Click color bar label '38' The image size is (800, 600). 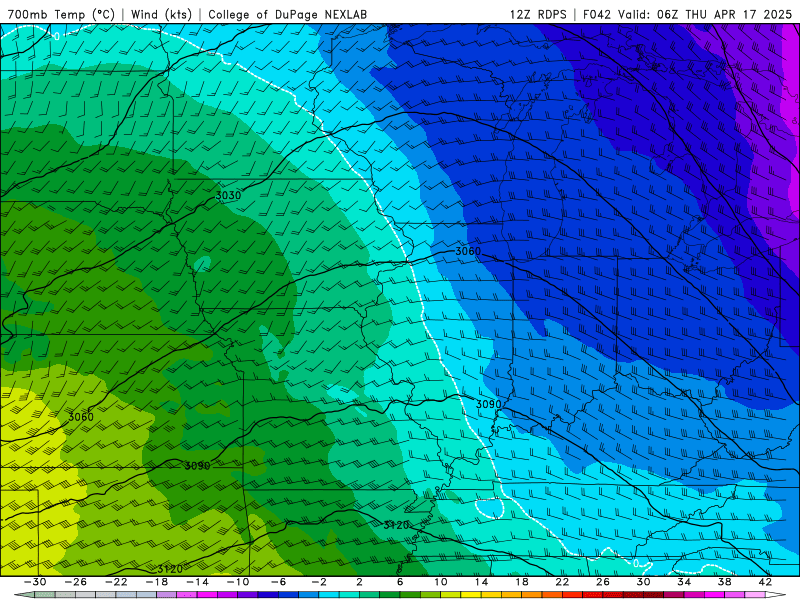pos(724,582)
